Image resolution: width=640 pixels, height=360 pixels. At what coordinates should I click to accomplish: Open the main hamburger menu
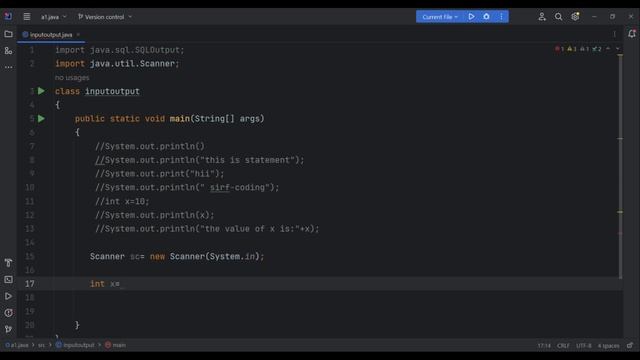click(x=27, y=17)
